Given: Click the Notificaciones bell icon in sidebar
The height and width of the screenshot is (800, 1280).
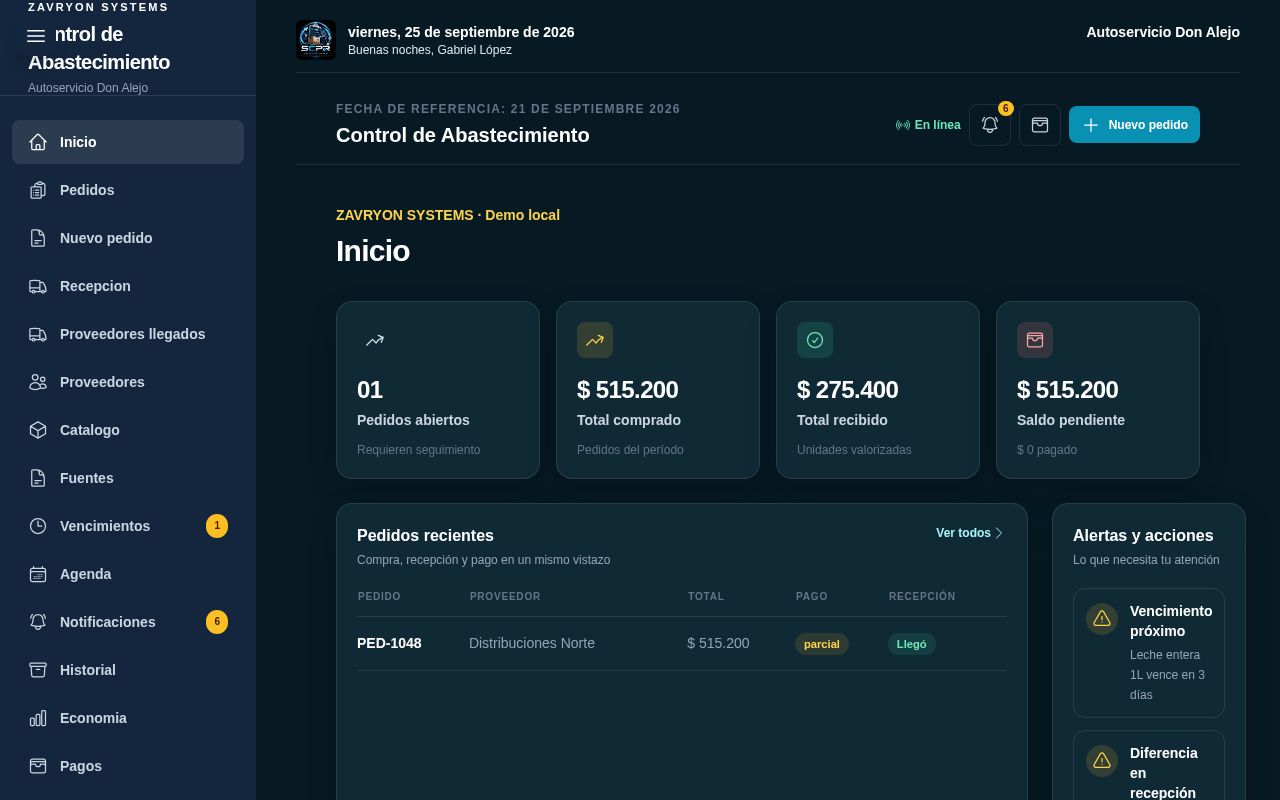Looking at the screenshot, I should point(38,622).
